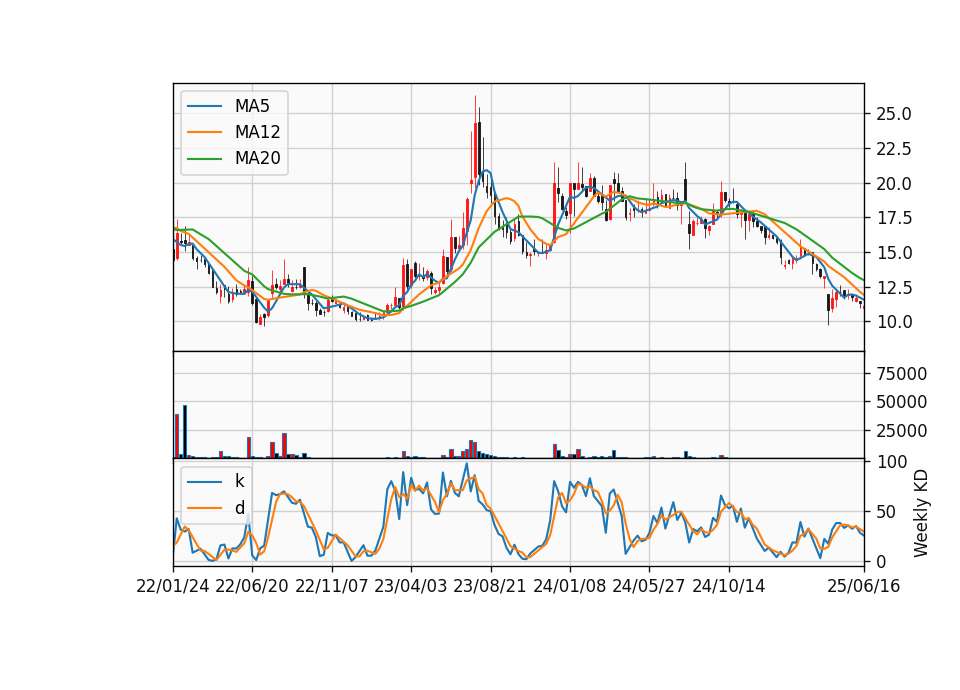Viewport: 960px width, 690px height.
Task: Click the blue k legend line sample
Action: coord(204,482)
